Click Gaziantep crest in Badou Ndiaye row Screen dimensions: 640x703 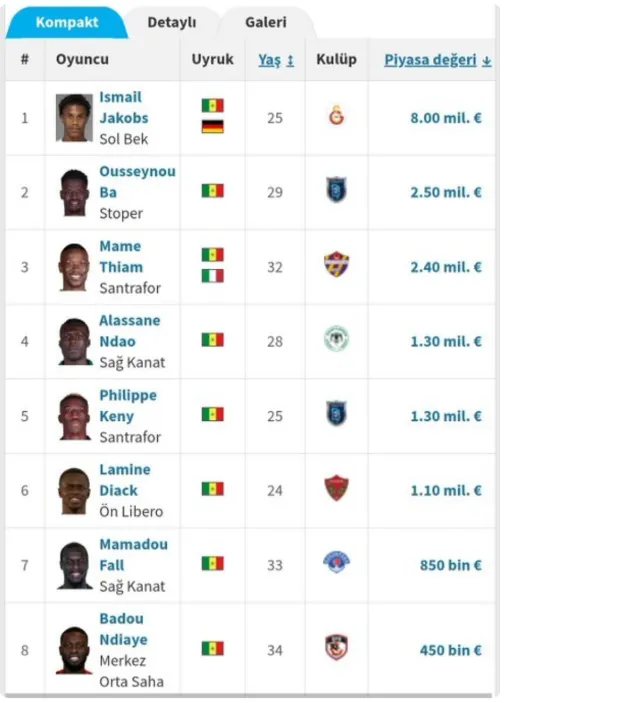(336, 647)
